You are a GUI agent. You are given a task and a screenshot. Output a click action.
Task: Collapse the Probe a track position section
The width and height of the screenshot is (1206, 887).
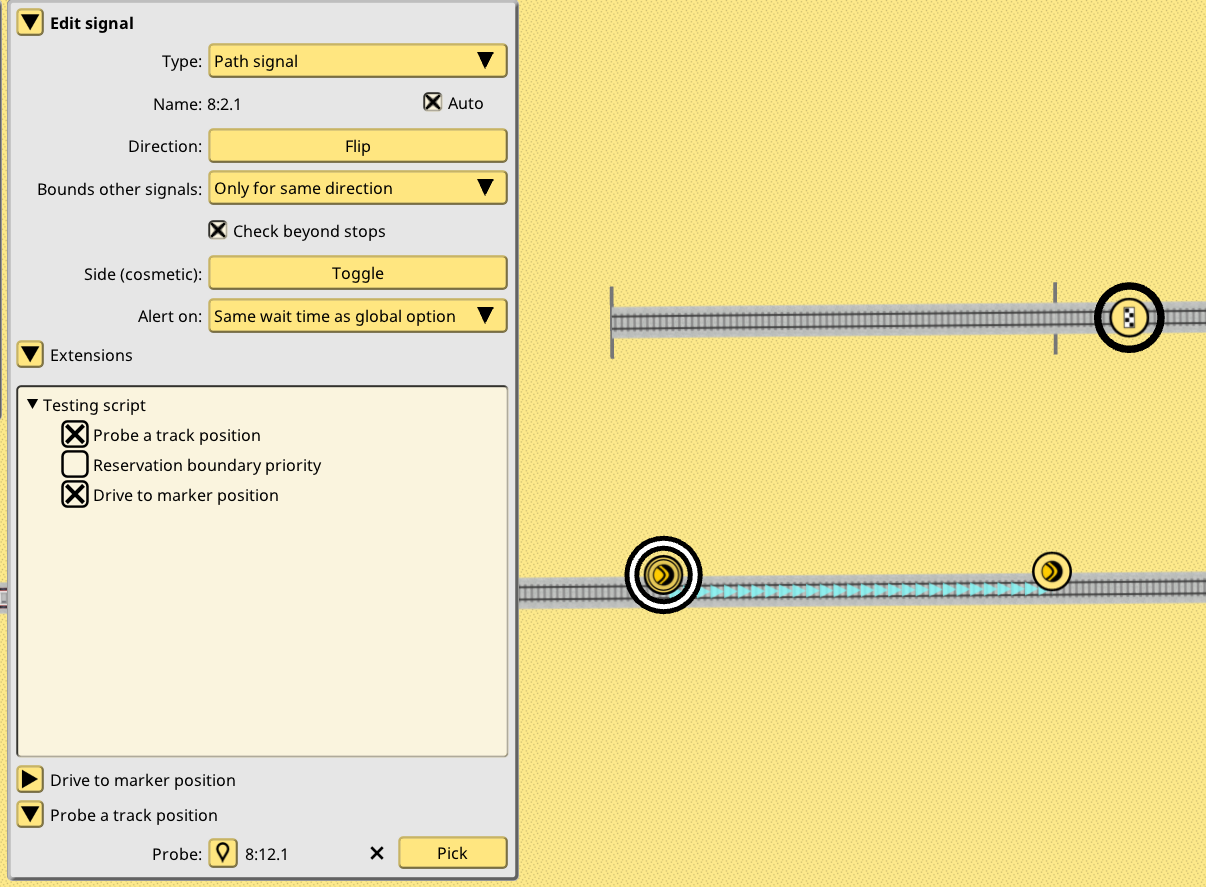pos(31,815)
